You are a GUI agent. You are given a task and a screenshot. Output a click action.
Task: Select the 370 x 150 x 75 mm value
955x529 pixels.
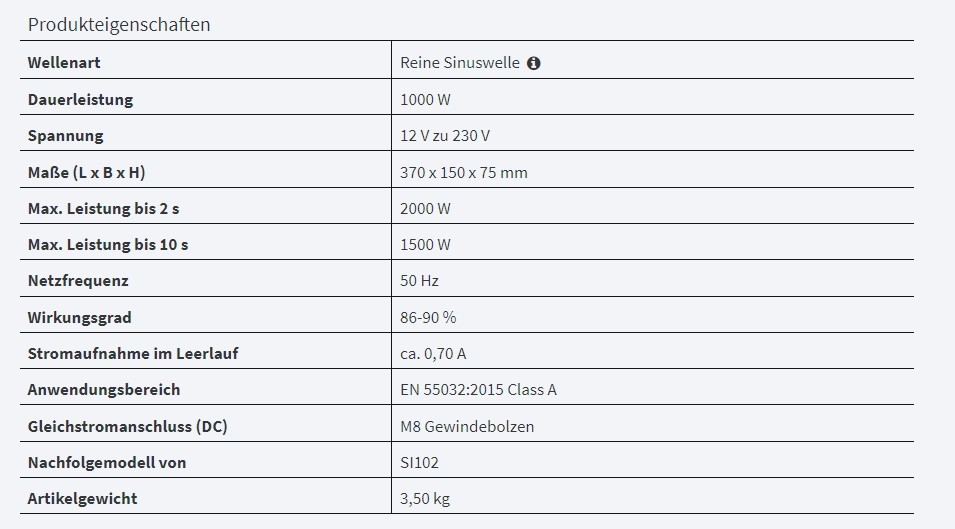click(x=463, y=172)
